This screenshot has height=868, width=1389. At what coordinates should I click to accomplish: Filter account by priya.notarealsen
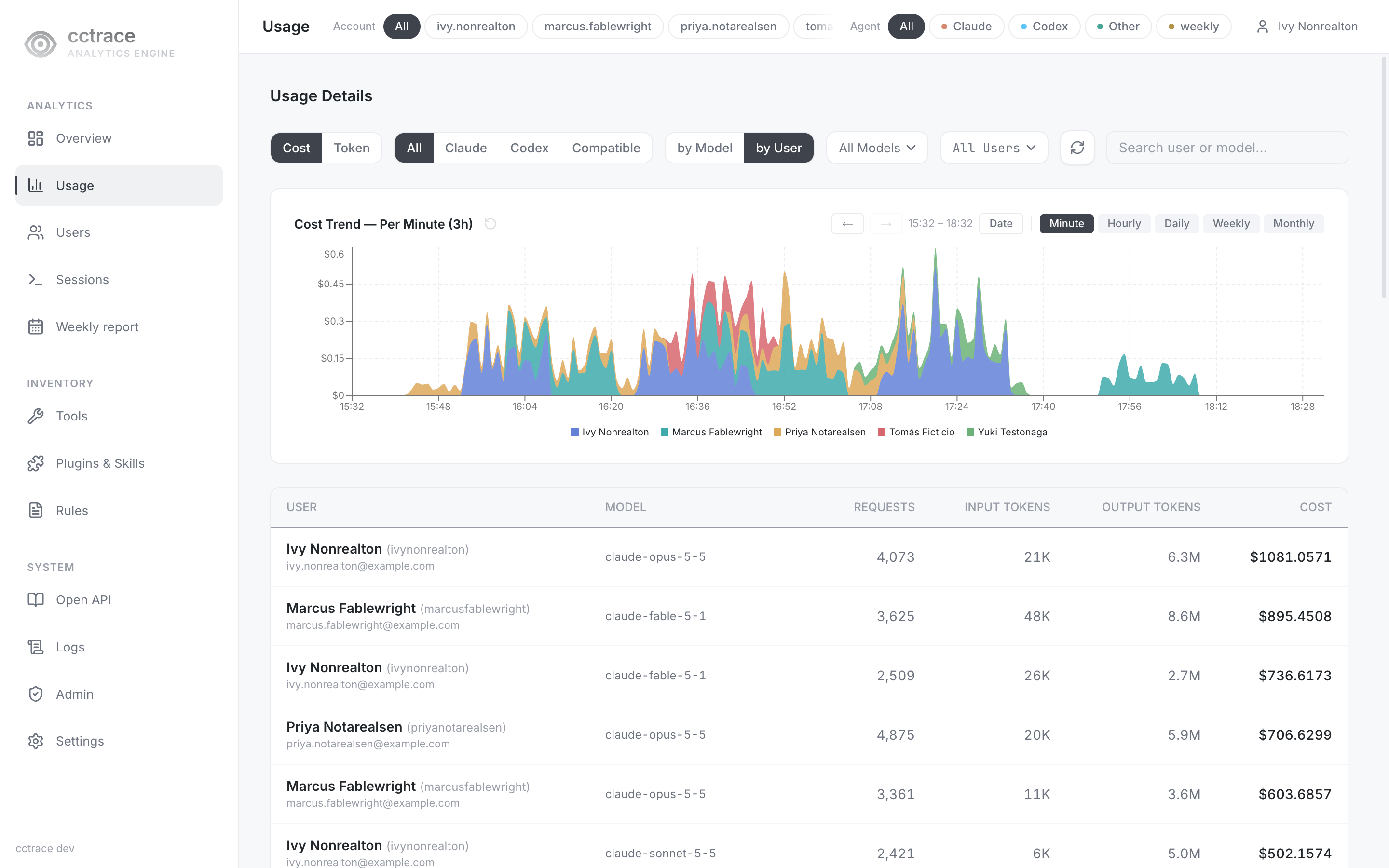(x=728, y=27)
